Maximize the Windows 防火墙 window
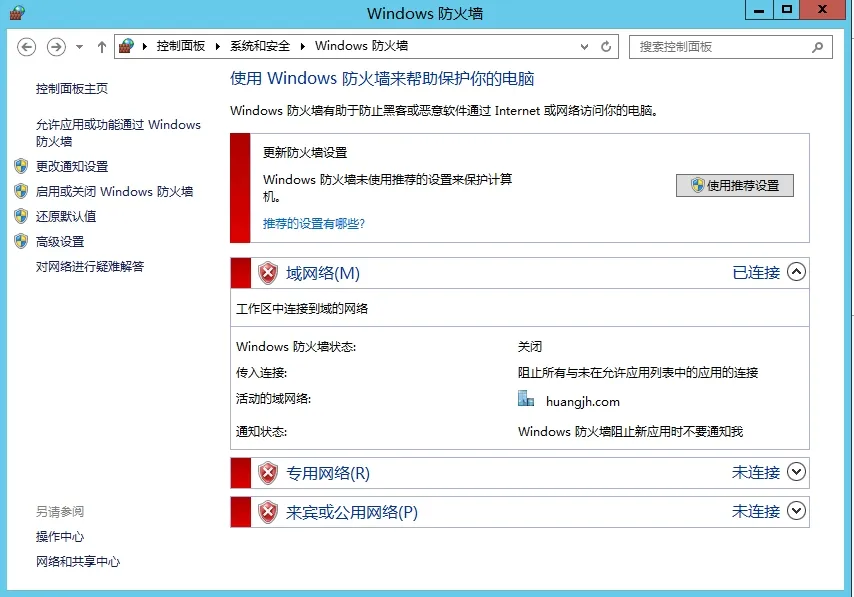Image resolution: width=854 pixels, height=597 pixels. point(786,10)
